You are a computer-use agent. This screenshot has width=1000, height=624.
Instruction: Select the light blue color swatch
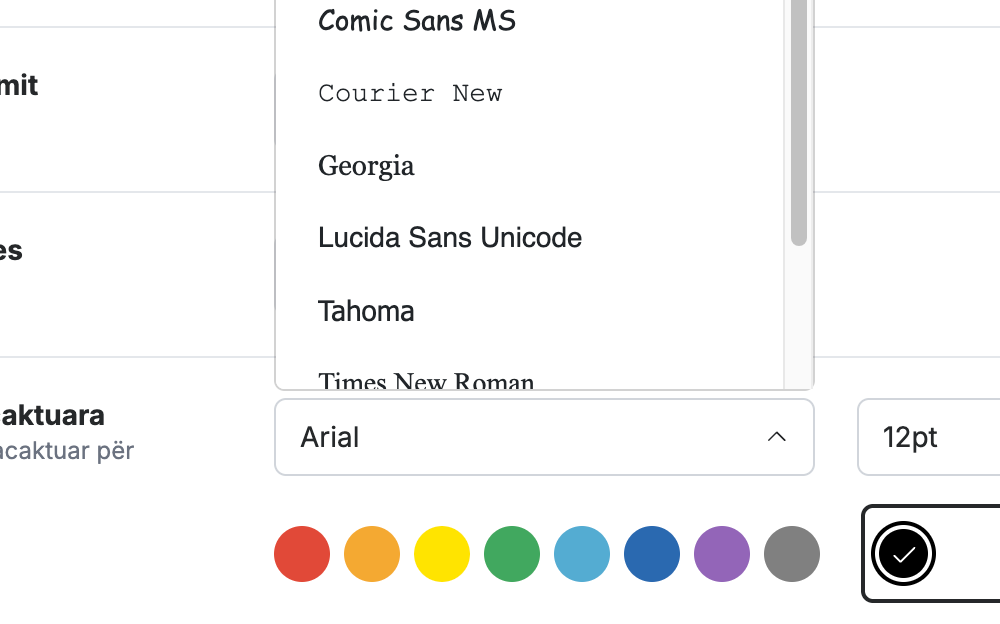tap(582, 554)
